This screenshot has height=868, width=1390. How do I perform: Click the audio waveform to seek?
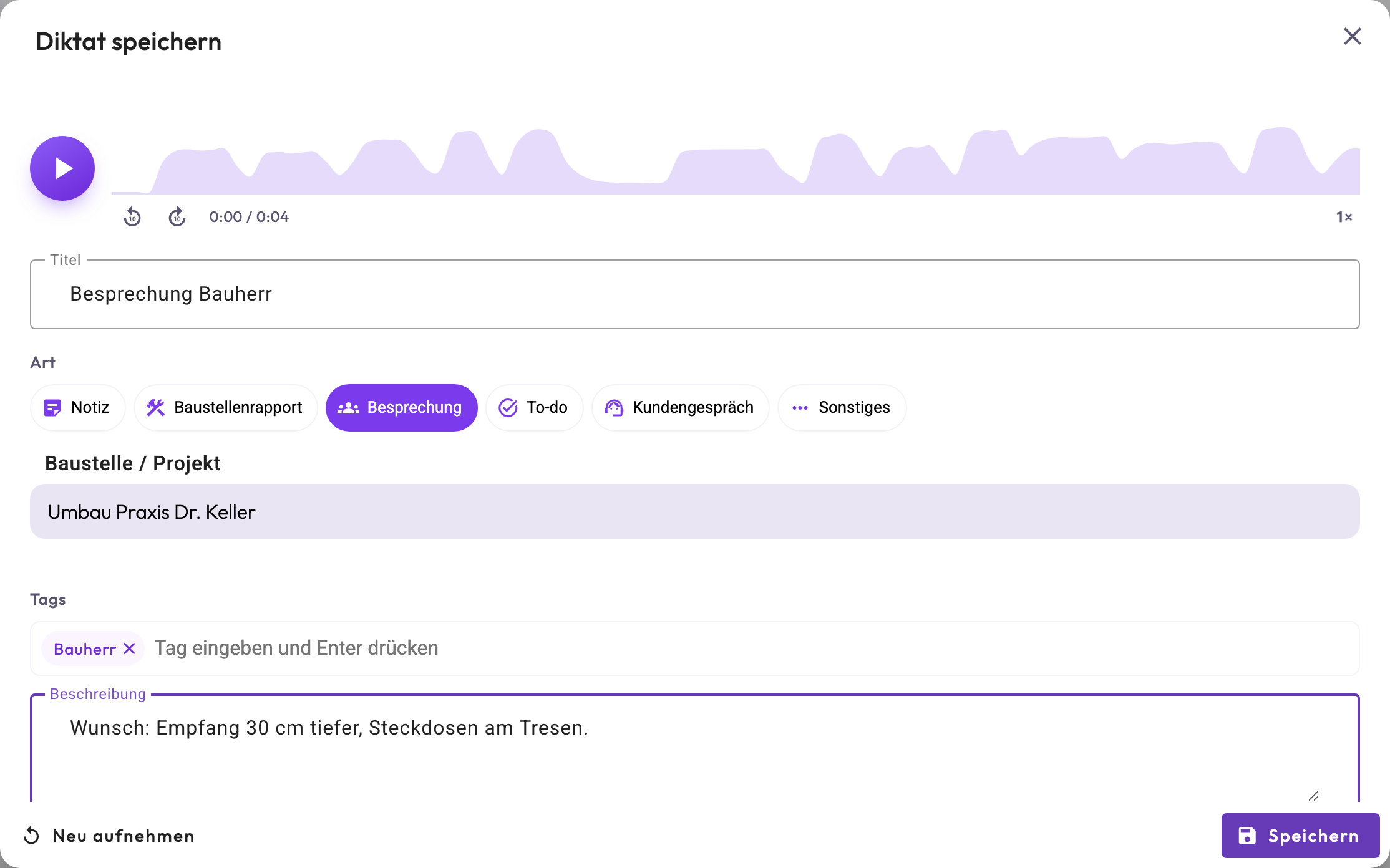coord(736,161)
